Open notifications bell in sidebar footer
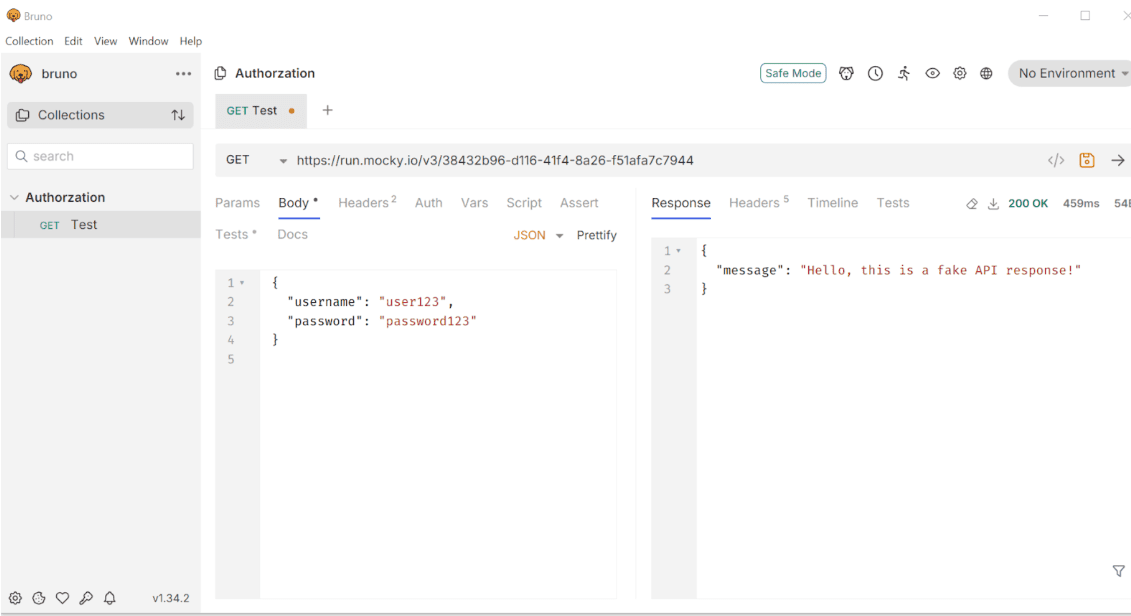 110,598
